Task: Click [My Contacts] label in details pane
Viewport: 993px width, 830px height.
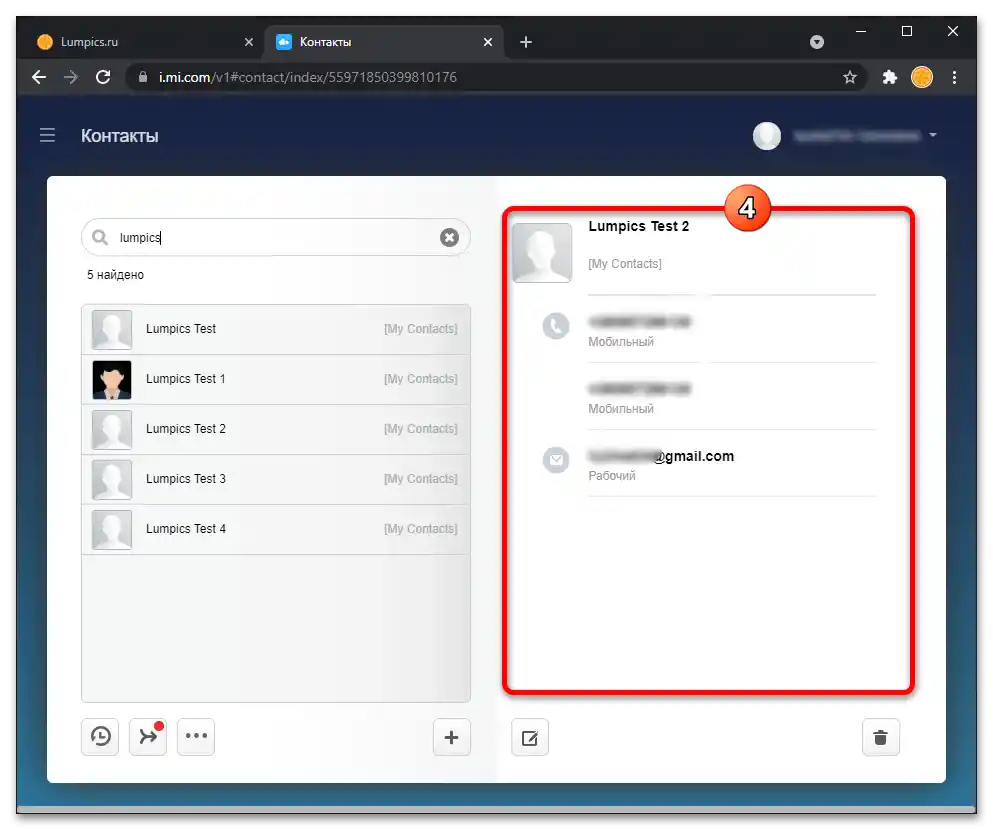Action: click(x=625, y=263)
